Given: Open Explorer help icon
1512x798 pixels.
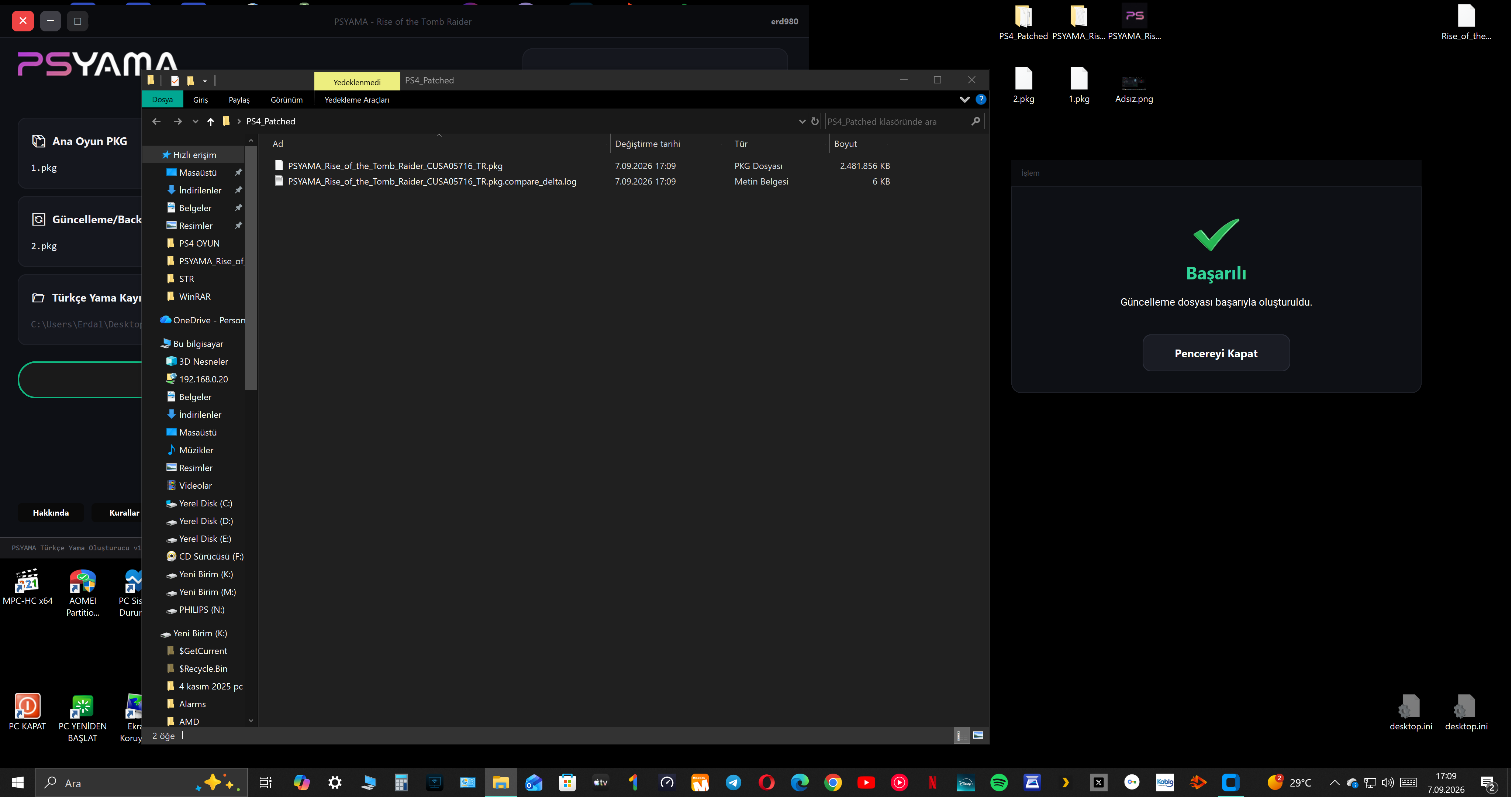Looking at the screenshot, I should pos(981,99).
